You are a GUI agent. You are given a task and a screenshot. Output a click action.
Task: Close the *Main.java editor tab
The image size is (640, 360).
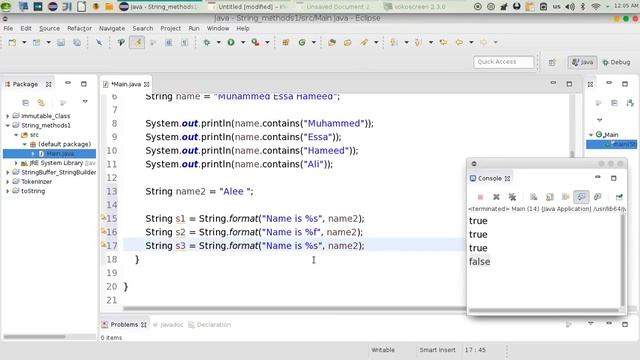coord(147,84)
